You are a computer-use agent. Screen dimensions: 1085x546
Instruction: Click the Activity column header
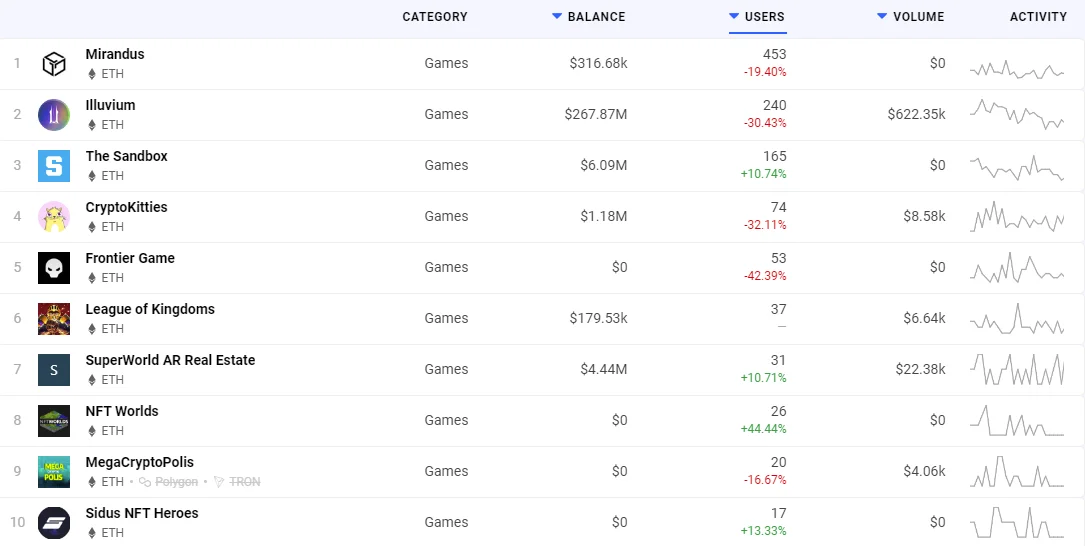[1038, 17]
